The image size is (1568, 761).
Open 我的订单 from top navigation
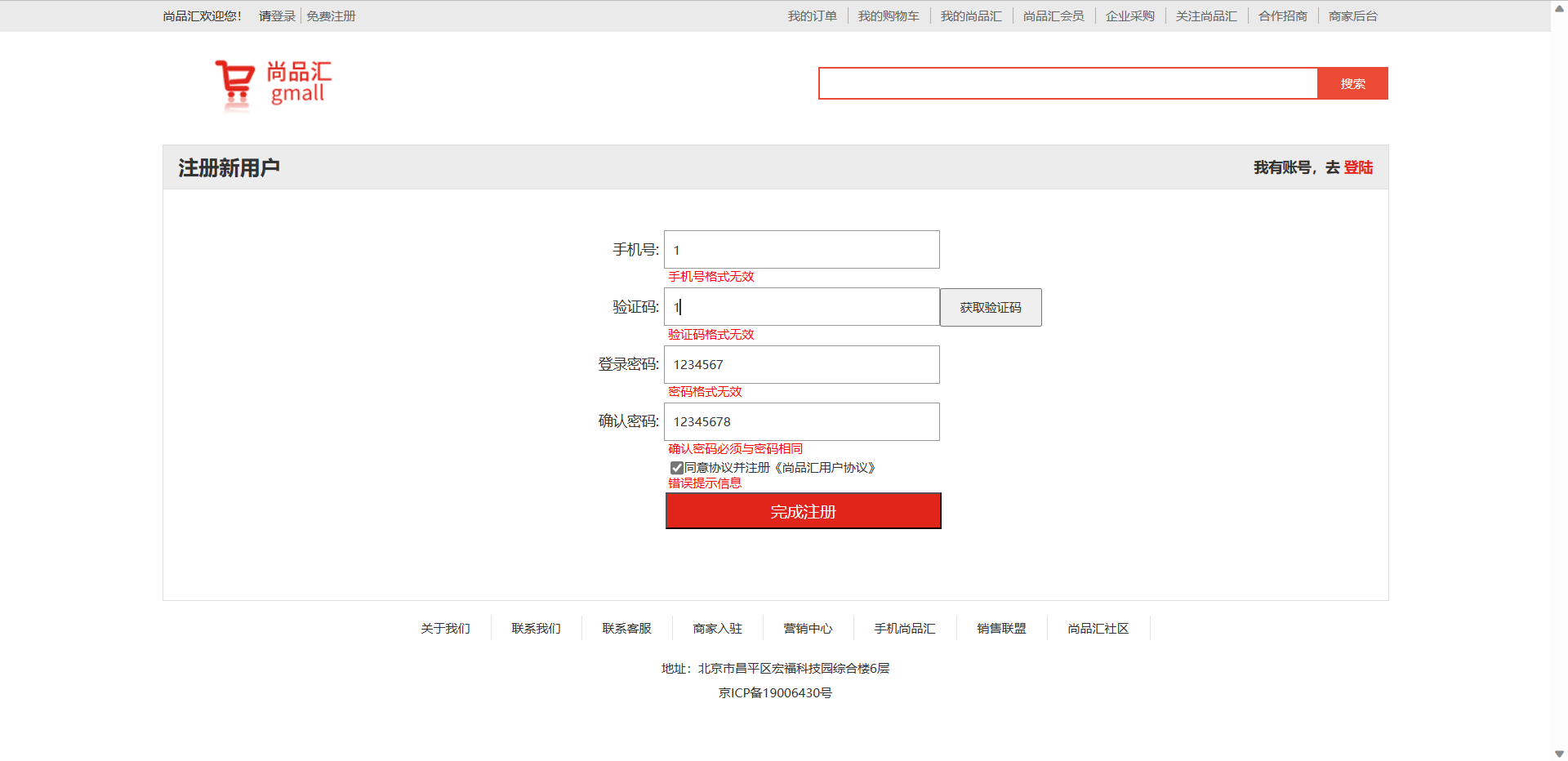click(x=813, y=16)
